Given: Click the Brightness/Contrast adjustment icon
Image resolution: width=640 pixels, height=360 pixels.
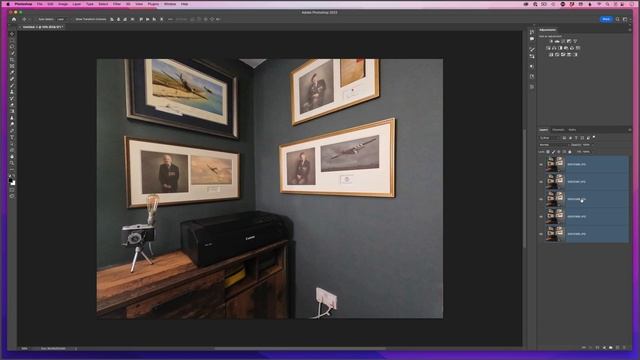Looking at the screenshot, I should coord(551,41).
